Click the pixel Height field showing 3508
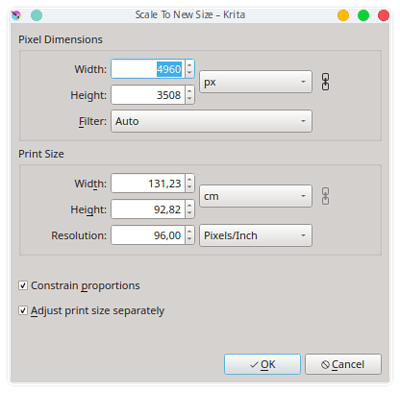Viewport: 400px width, 393px height. (x=148, y=95)
